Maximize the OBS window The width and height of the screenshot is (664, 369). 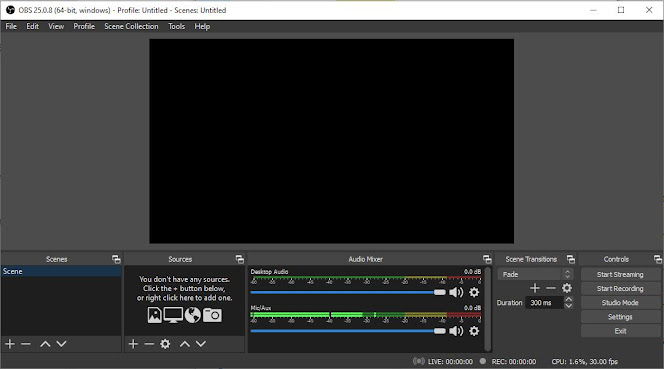pyautogui.click(x=621, y=10)
